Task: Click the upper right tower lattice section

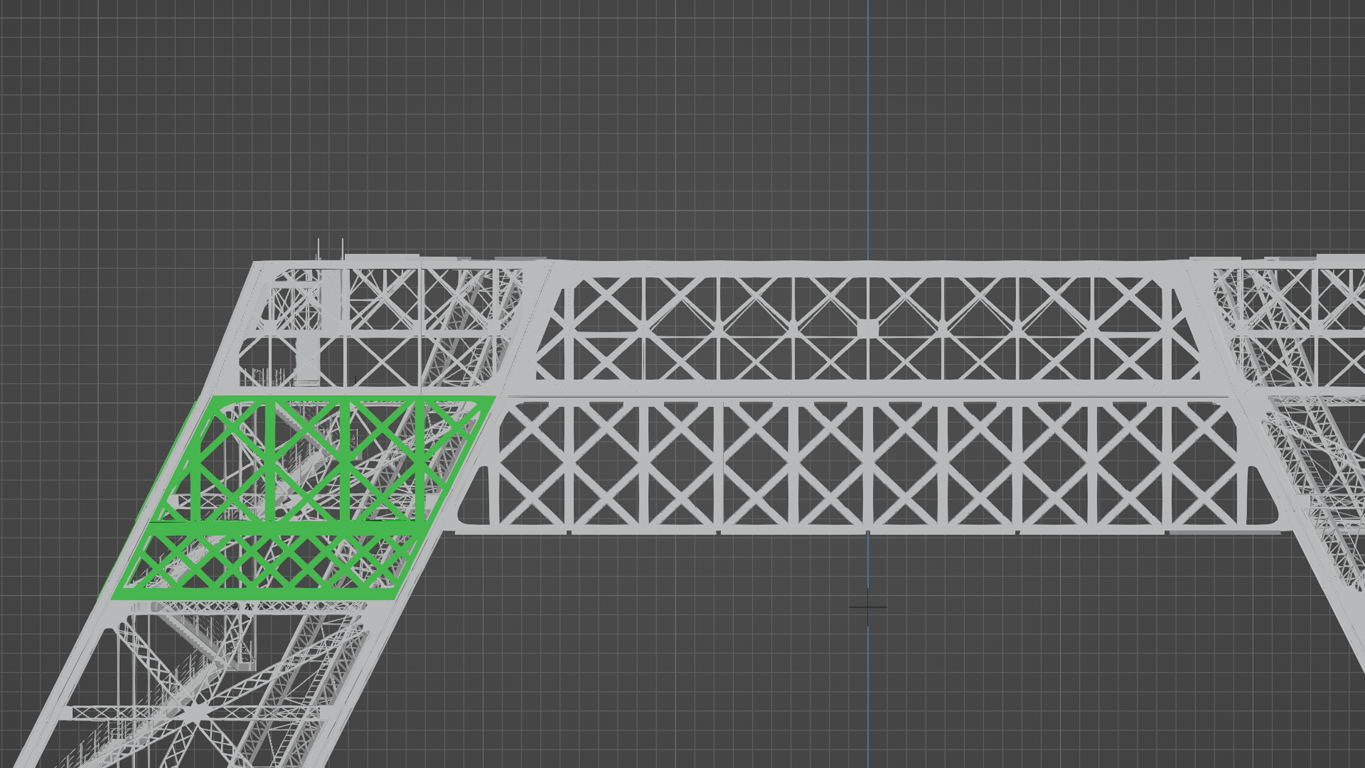Action: coord(1290,320)
